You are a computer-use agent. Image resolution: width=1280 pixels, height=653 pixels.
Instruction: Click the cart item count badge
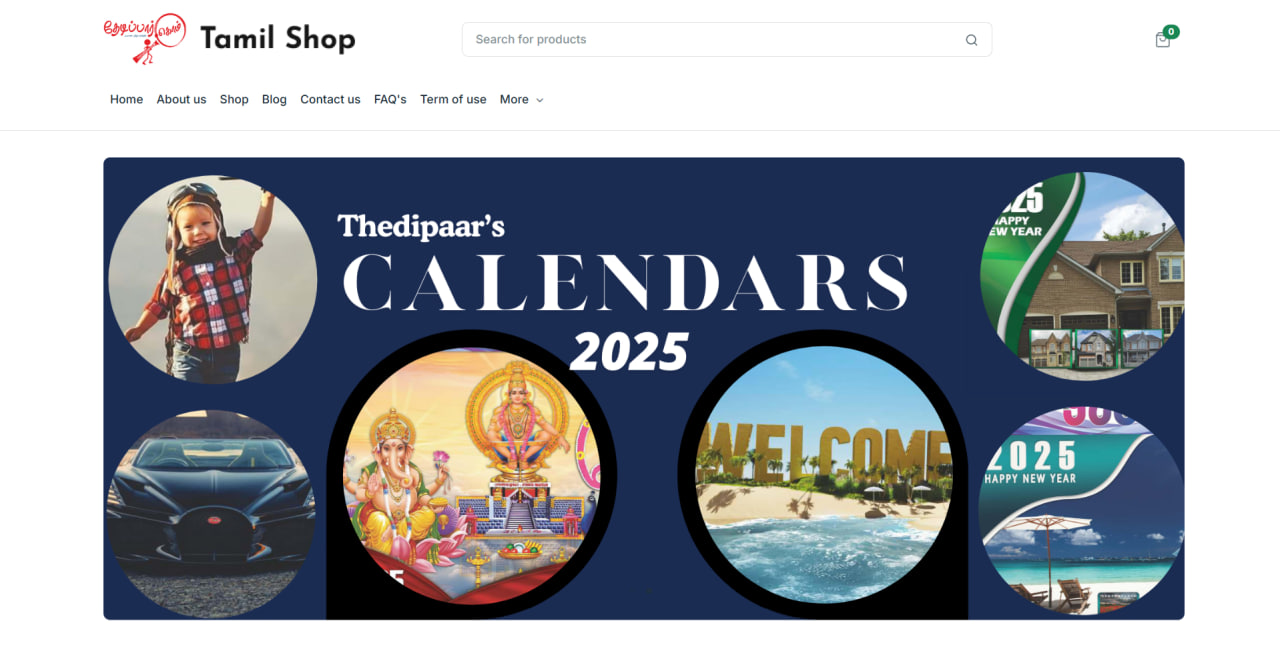pyautogui.click(x=1171, y=32)
